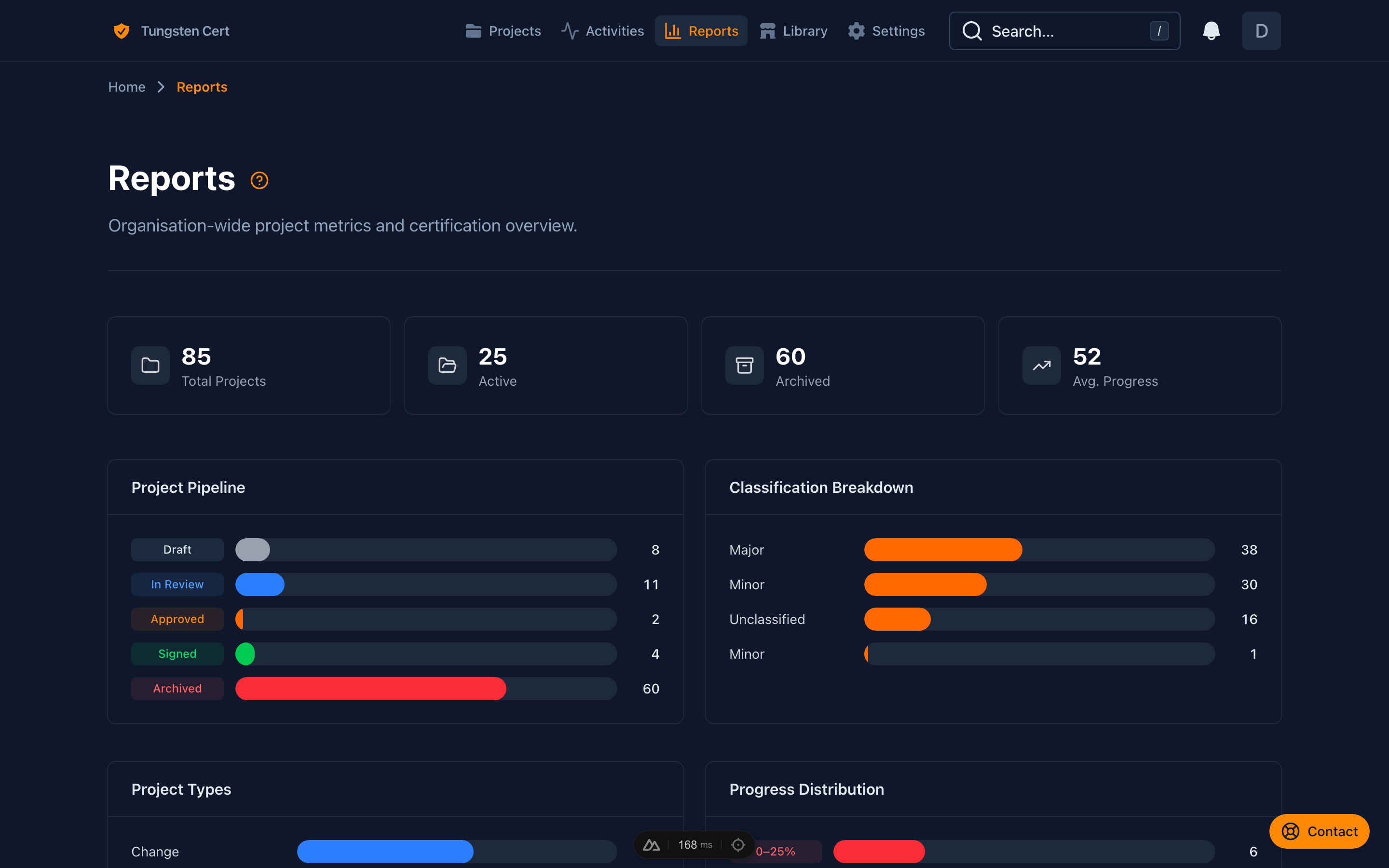Click the Project Types heading
This screenshot has height=868, width=1389.
(x=181, y=789)
